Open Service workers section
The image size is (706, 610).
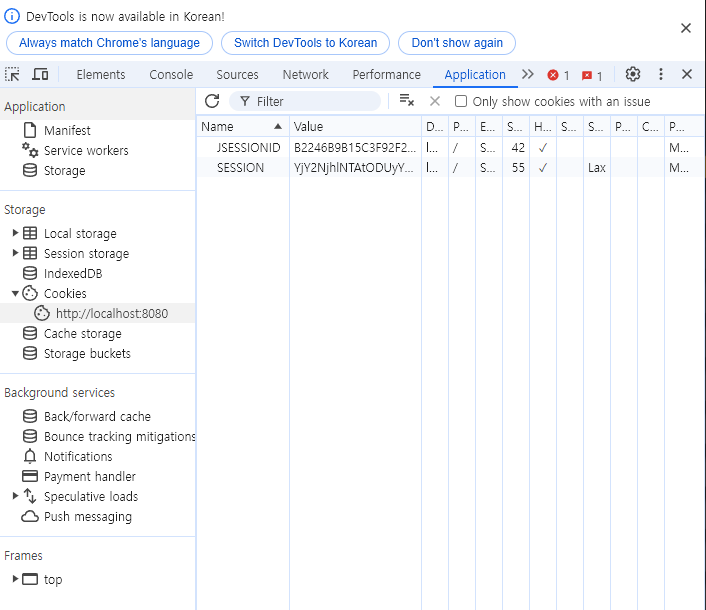click(x=86, y=150)
